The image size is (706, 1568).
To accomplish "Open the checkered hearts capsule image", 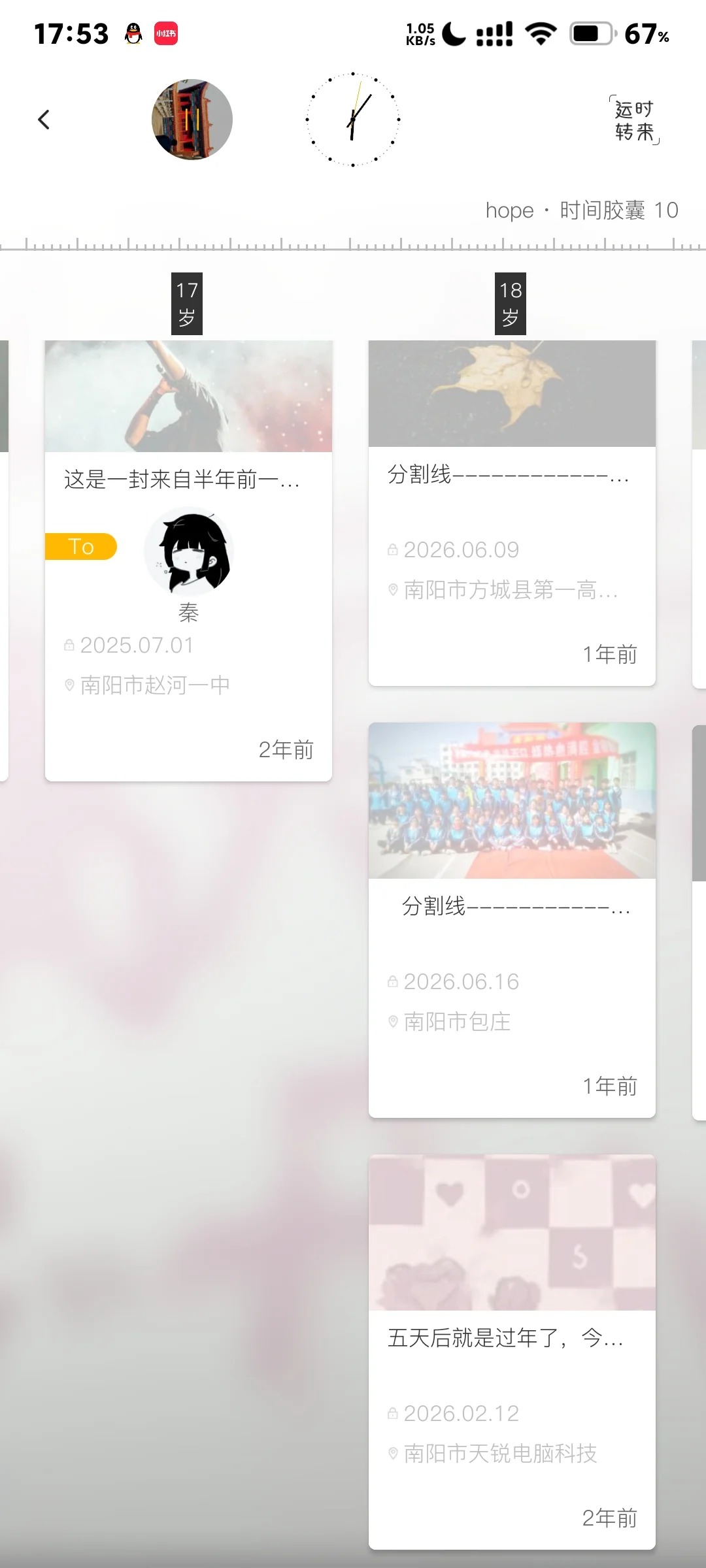I will (x=512, y=1232).
